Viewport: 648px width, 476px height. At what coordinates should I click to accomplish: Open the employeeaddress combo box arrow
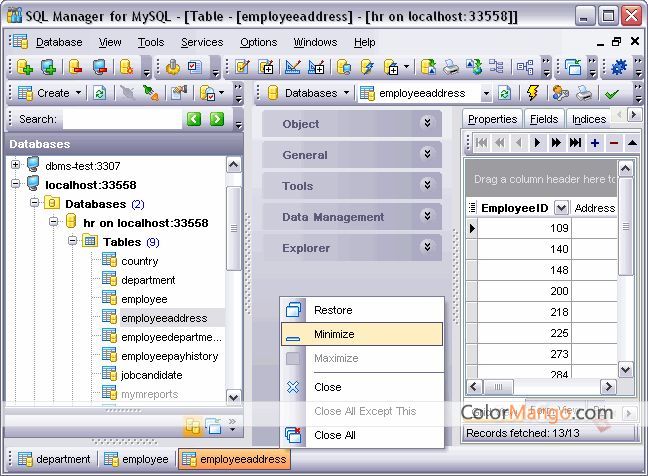pos(486,94)
